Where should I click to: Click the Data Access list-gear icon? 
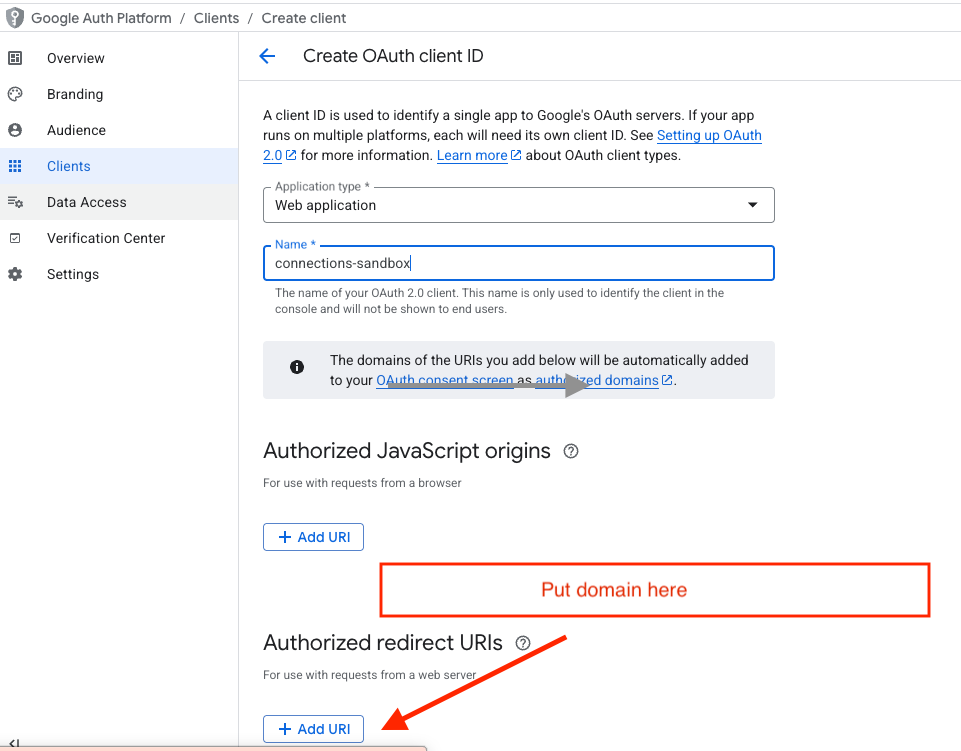[15, 202]
